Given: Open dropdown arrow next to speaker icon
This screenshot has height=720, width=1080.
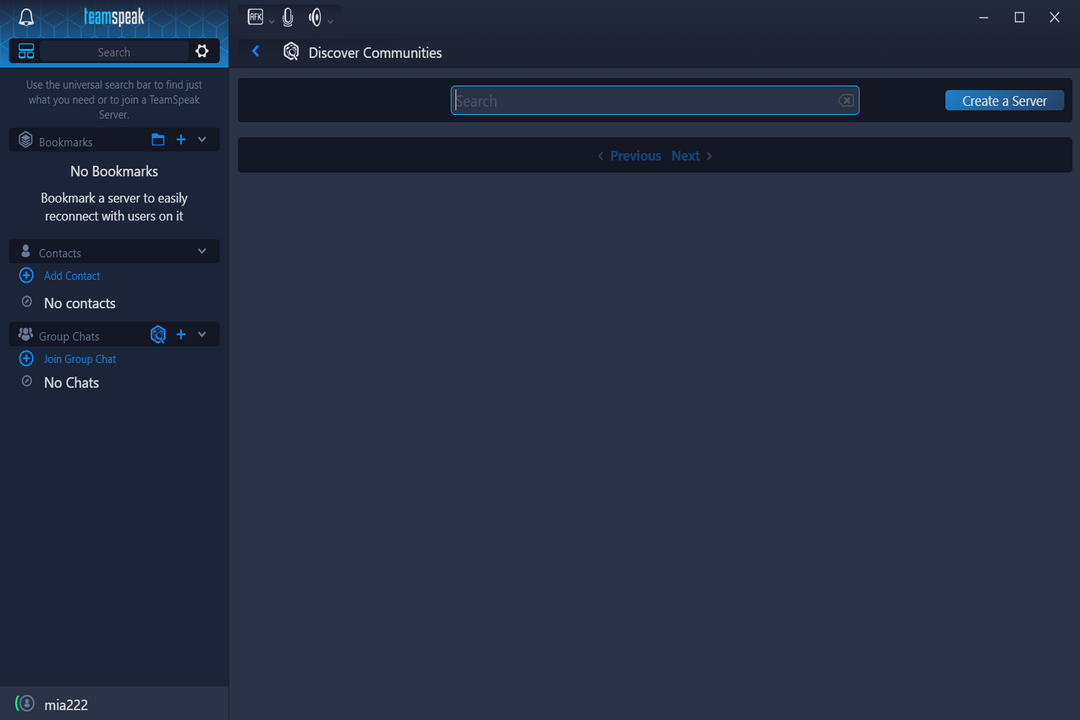Looking at the screenshot, I should pos(331,20).
